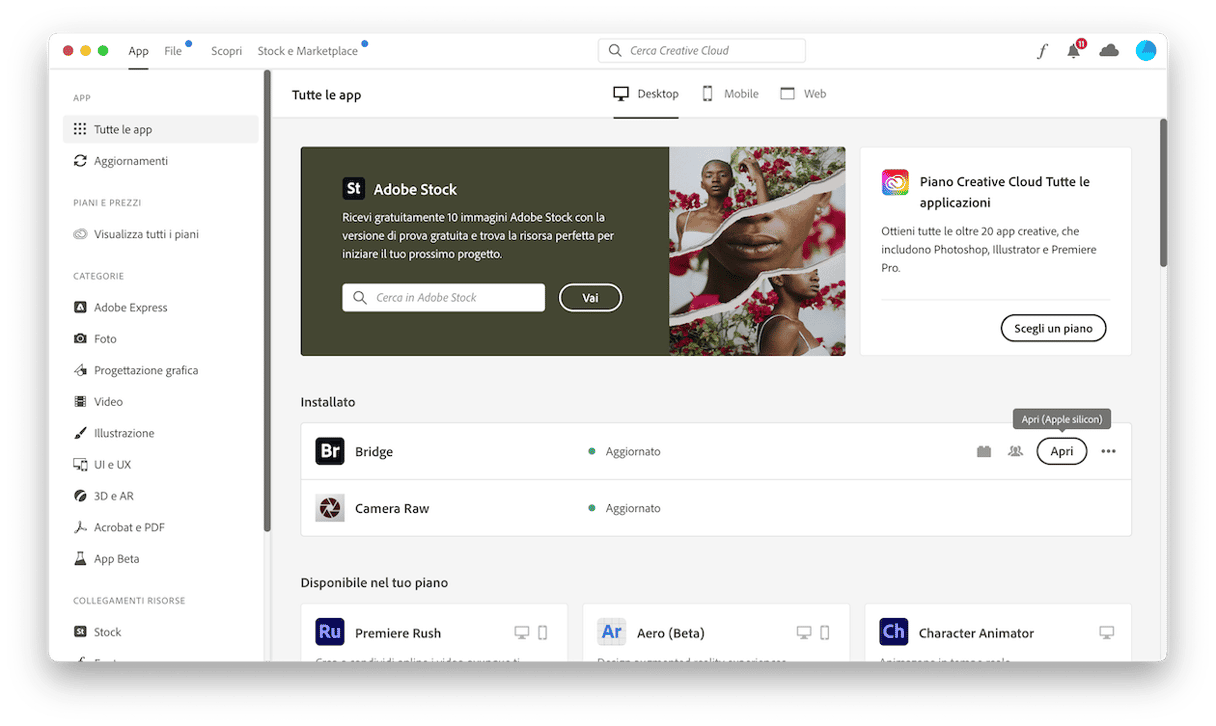This screenshot has height=726, width=1216.
Task: Click the desktop icon on Premiere Rush card
Action: 522,633
